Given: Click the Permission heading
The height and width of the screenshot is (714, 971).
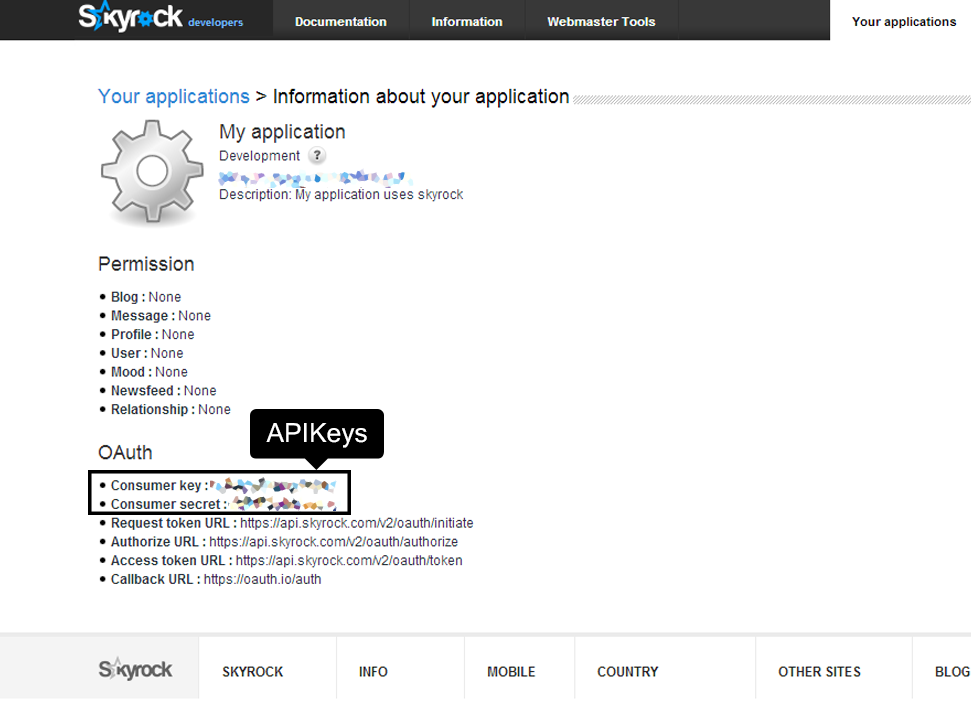Looking at the screenshot, I should (x=146, y=264).
